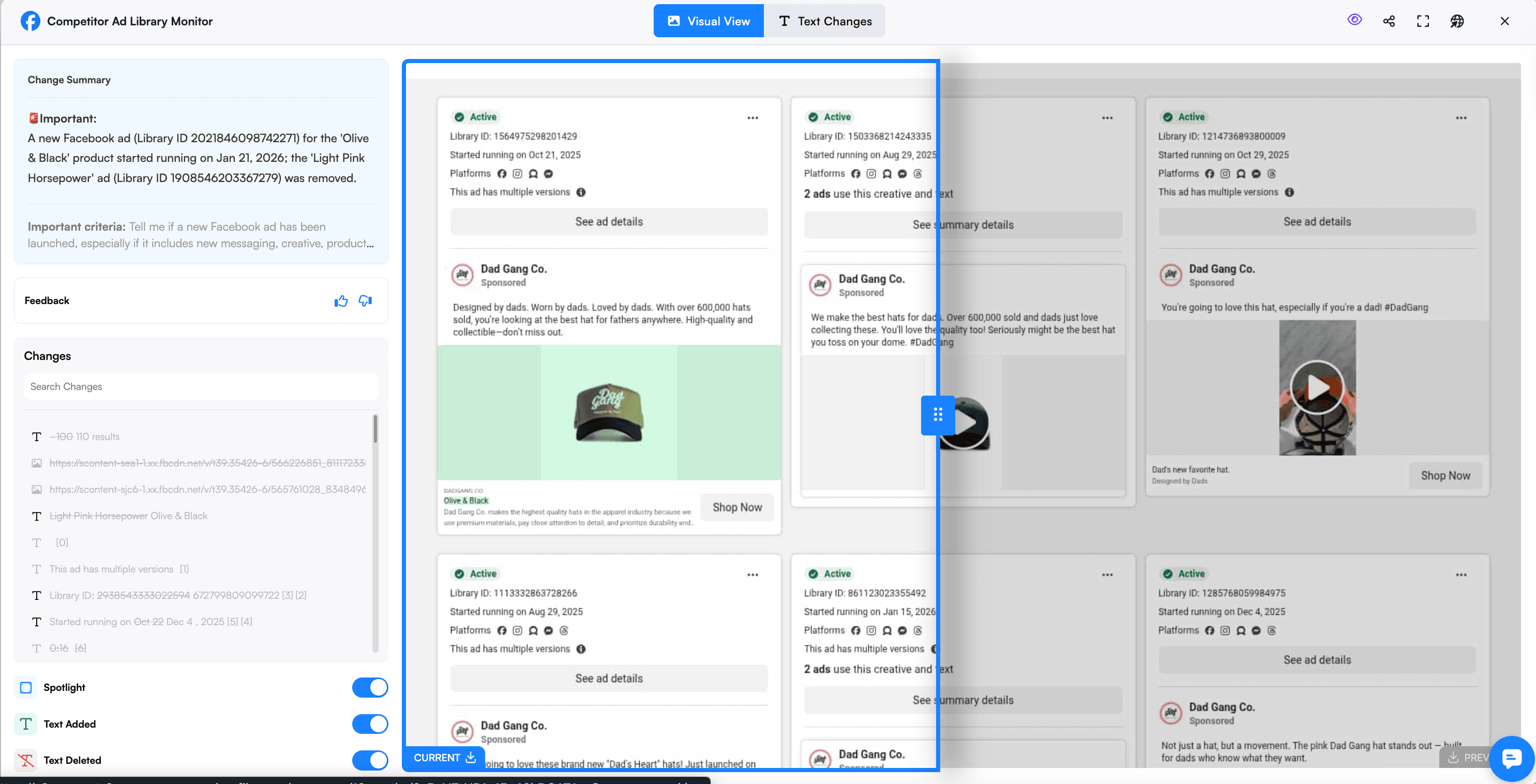Click the thumbs-down feedback icon
The image size is (1536, 784).
(x=365, y=301)
